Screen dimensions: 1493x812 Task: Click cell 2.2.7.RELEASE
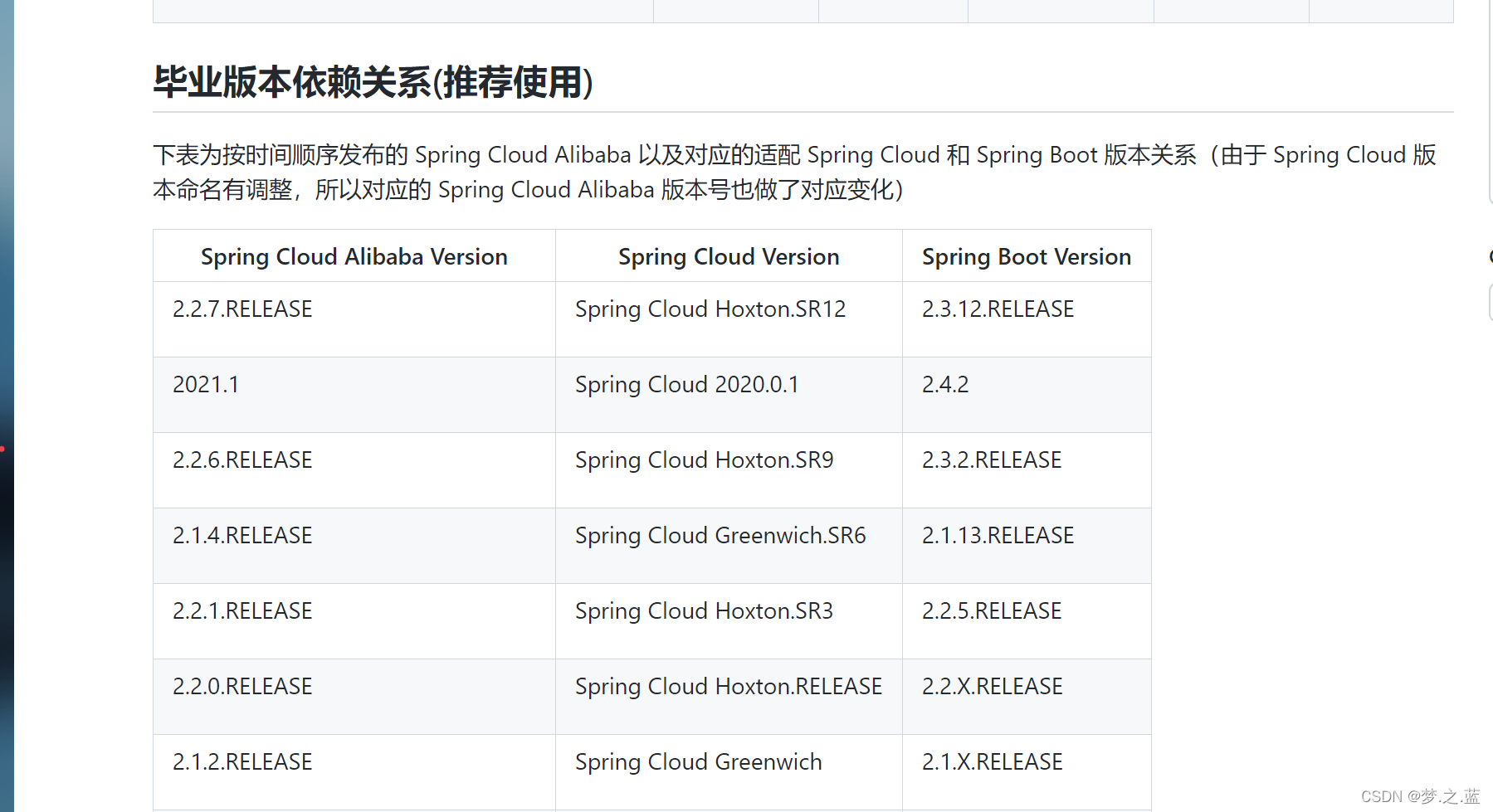[354, 319]
